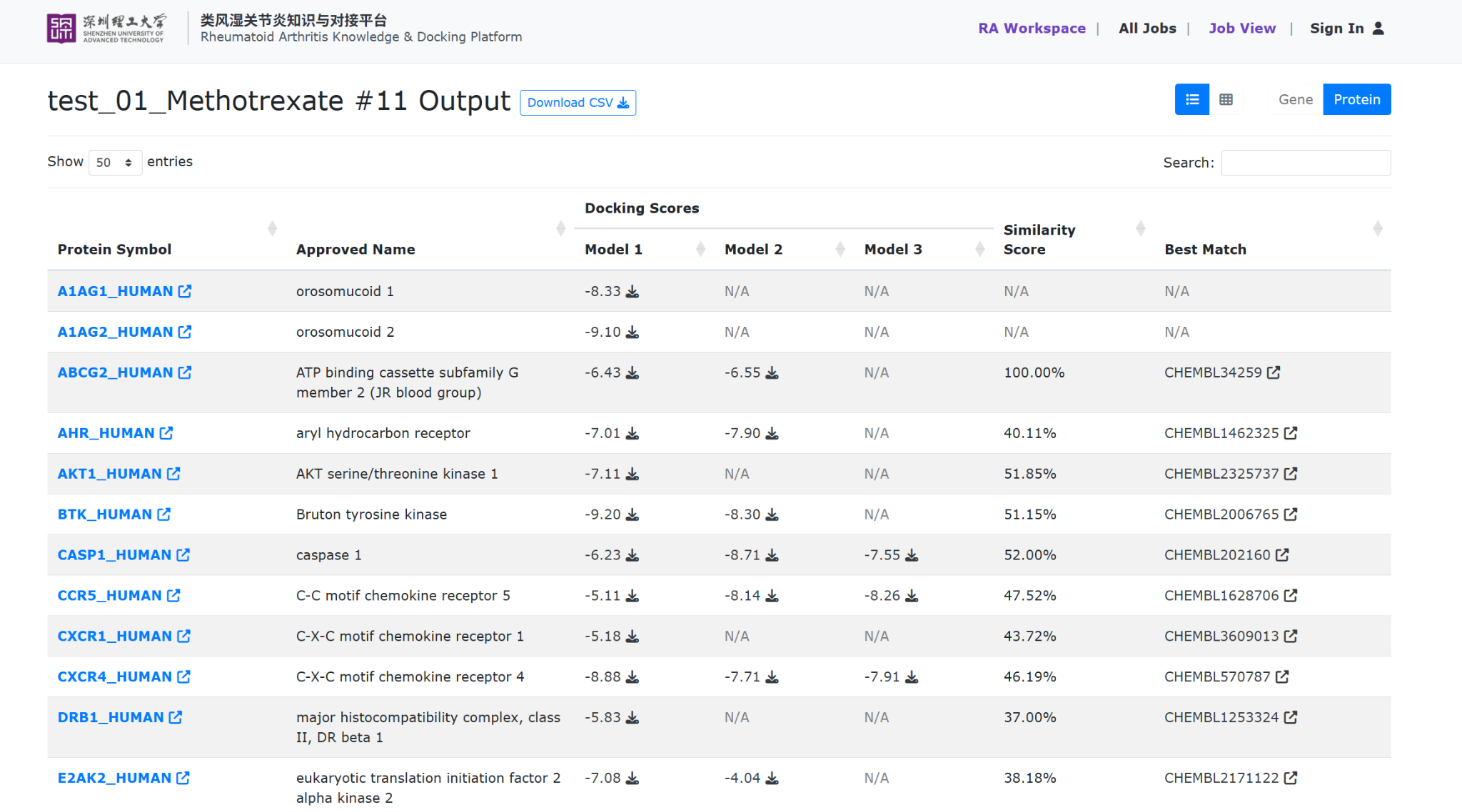Viewport: 1462px width, 812px height.
Task: Click into the table Search field
Action: point(1306,163)
